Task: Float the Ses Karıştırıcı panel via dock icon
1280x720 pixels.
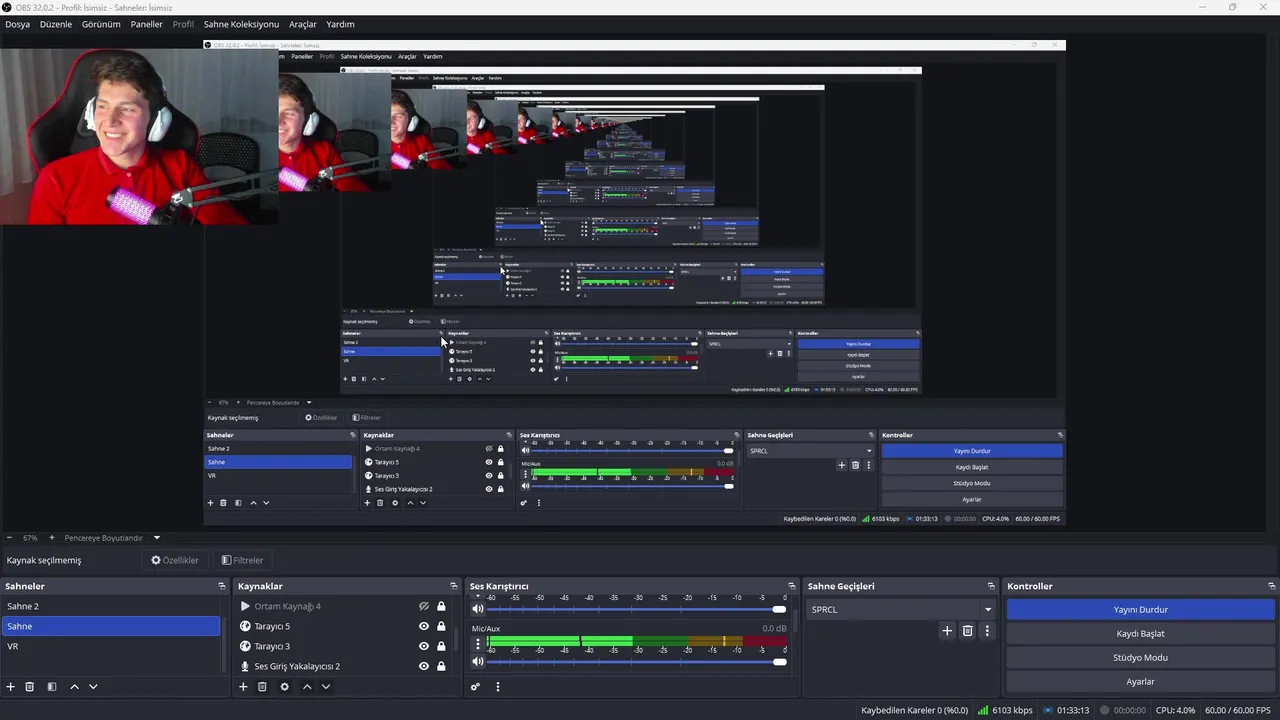Action: (792, 586)
